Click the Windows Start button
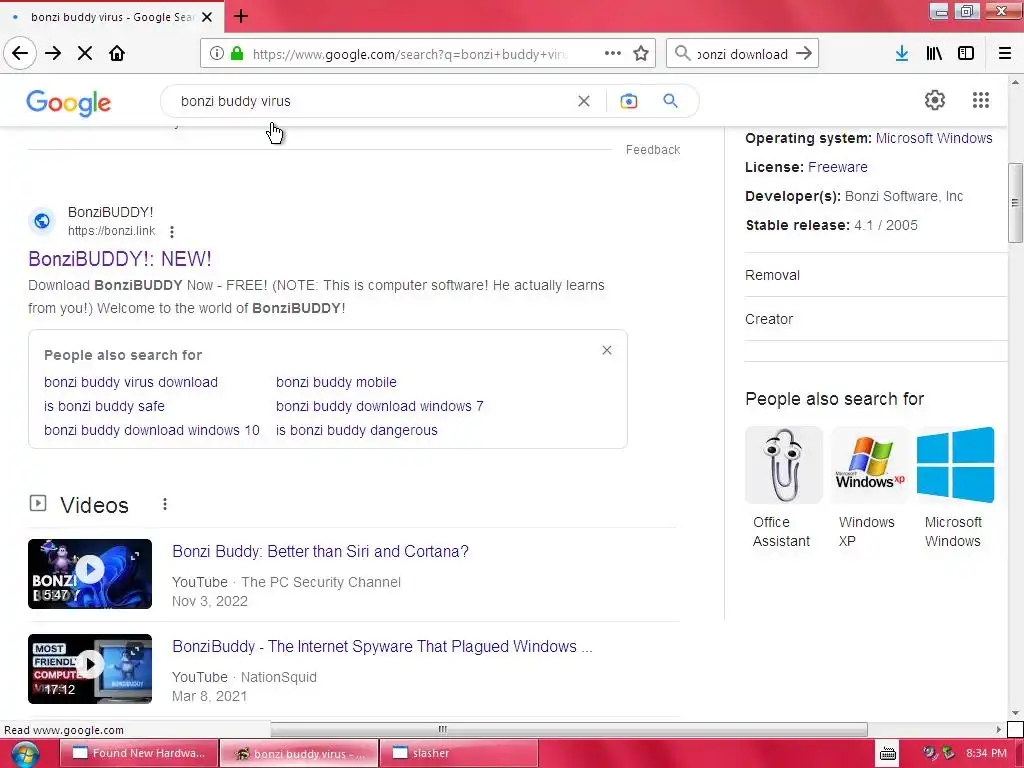The height and width of the screenshot is (768, 1024). [25, 754]
